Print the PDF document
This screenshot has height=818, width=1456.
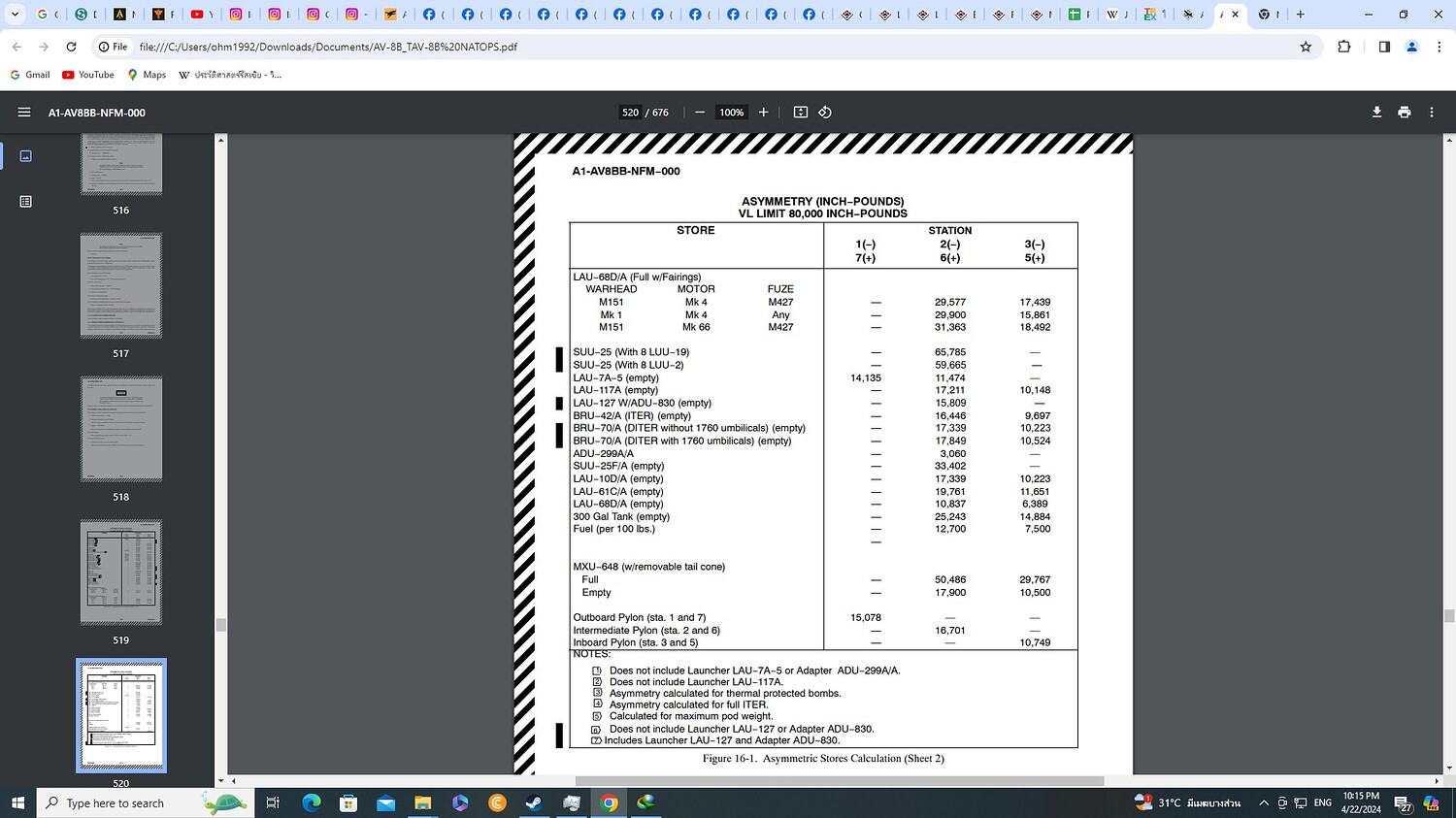tap(1404, 113)
